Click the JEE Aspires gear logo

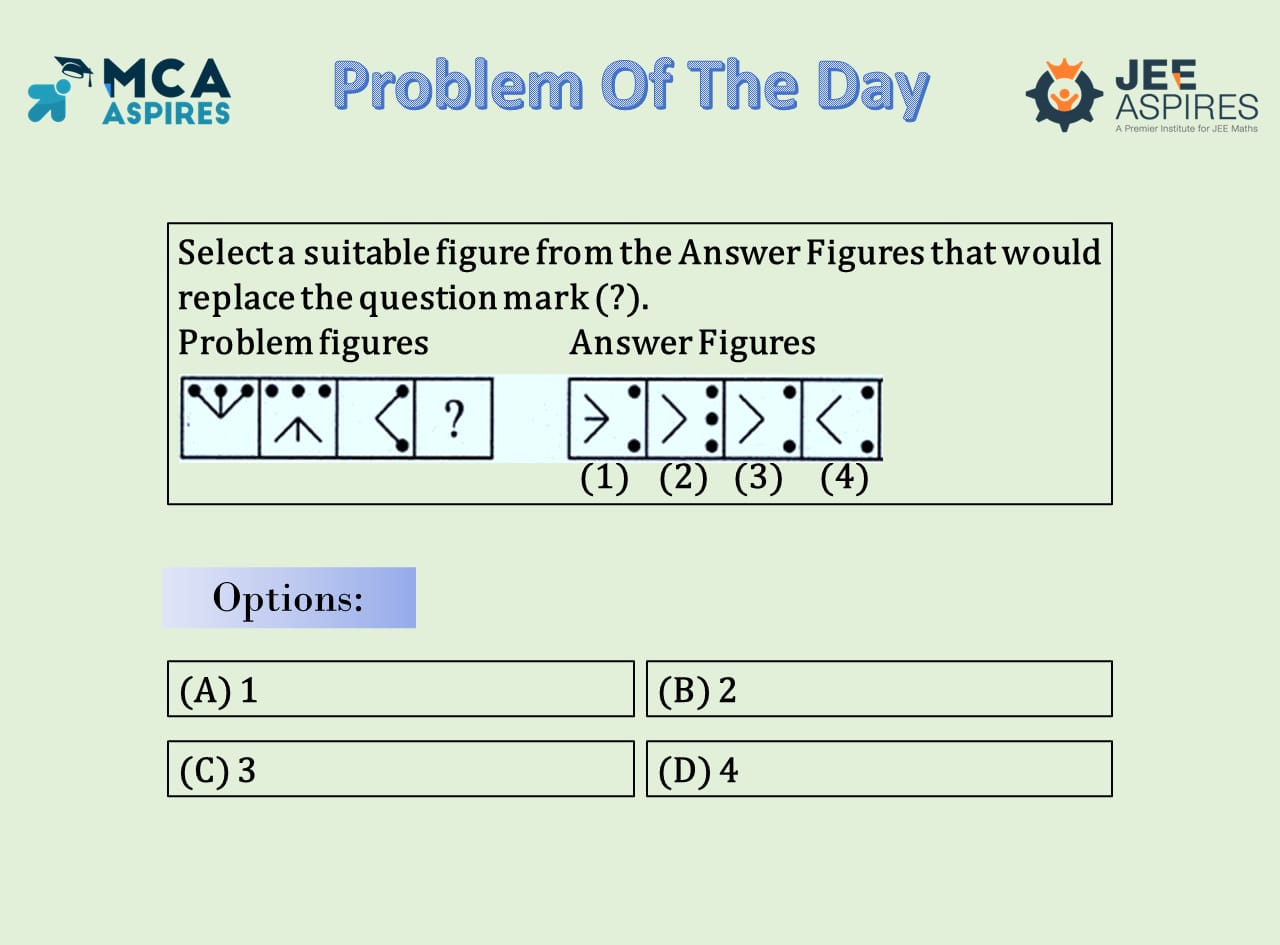point(1064,94)
